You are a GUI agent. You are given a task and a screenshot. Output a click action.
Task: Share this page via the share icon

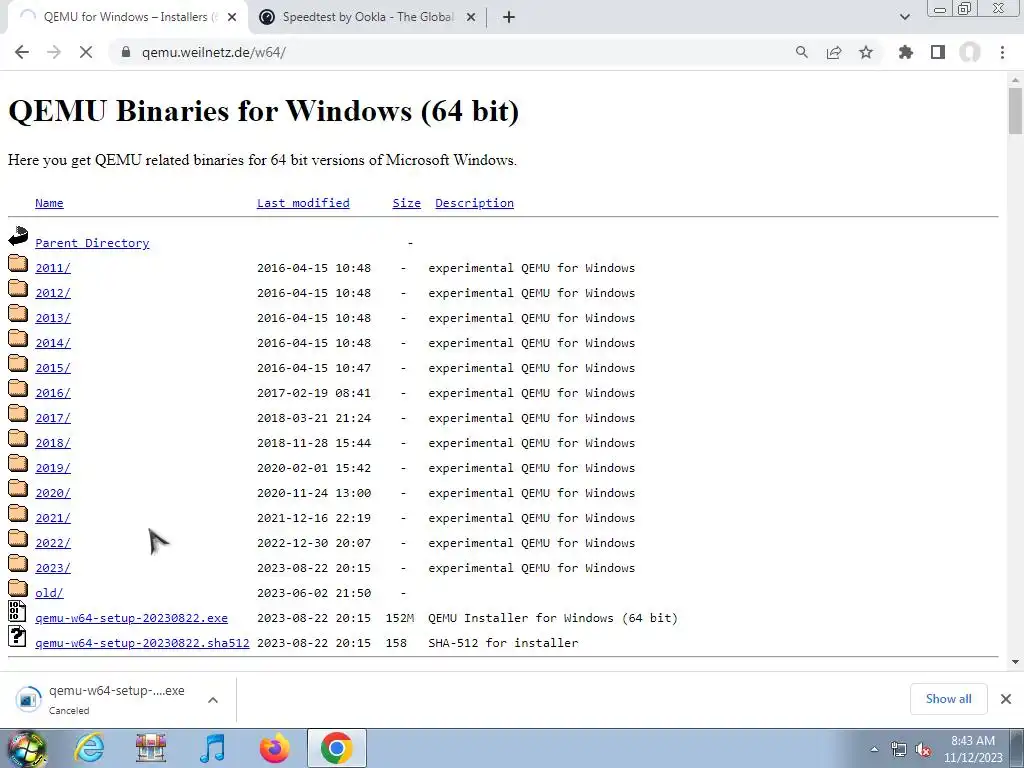pyautogui.click(x=834, y=52)
